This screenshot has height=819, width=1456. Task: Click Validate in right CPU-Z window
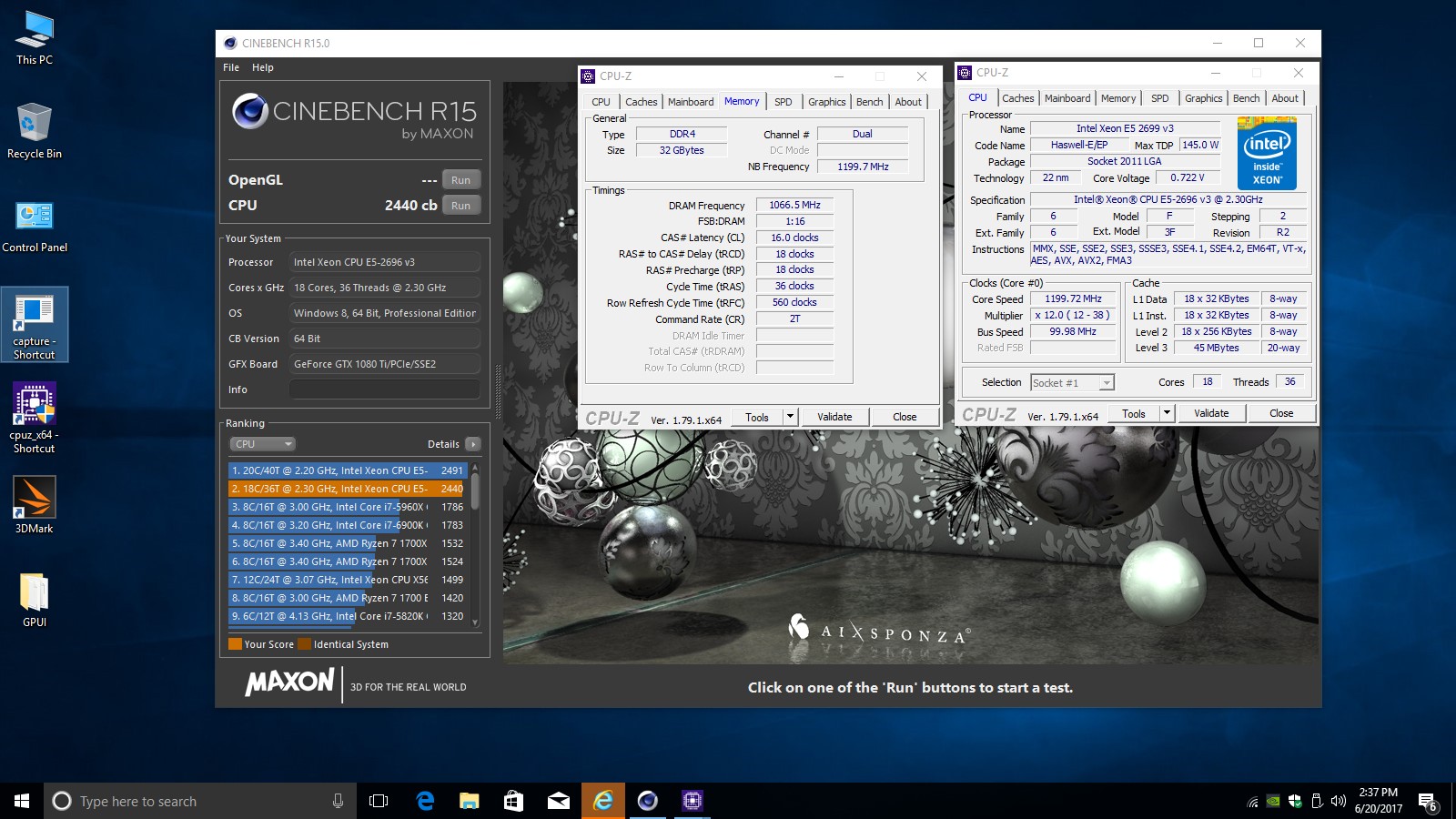click(x=1211, y=413)
